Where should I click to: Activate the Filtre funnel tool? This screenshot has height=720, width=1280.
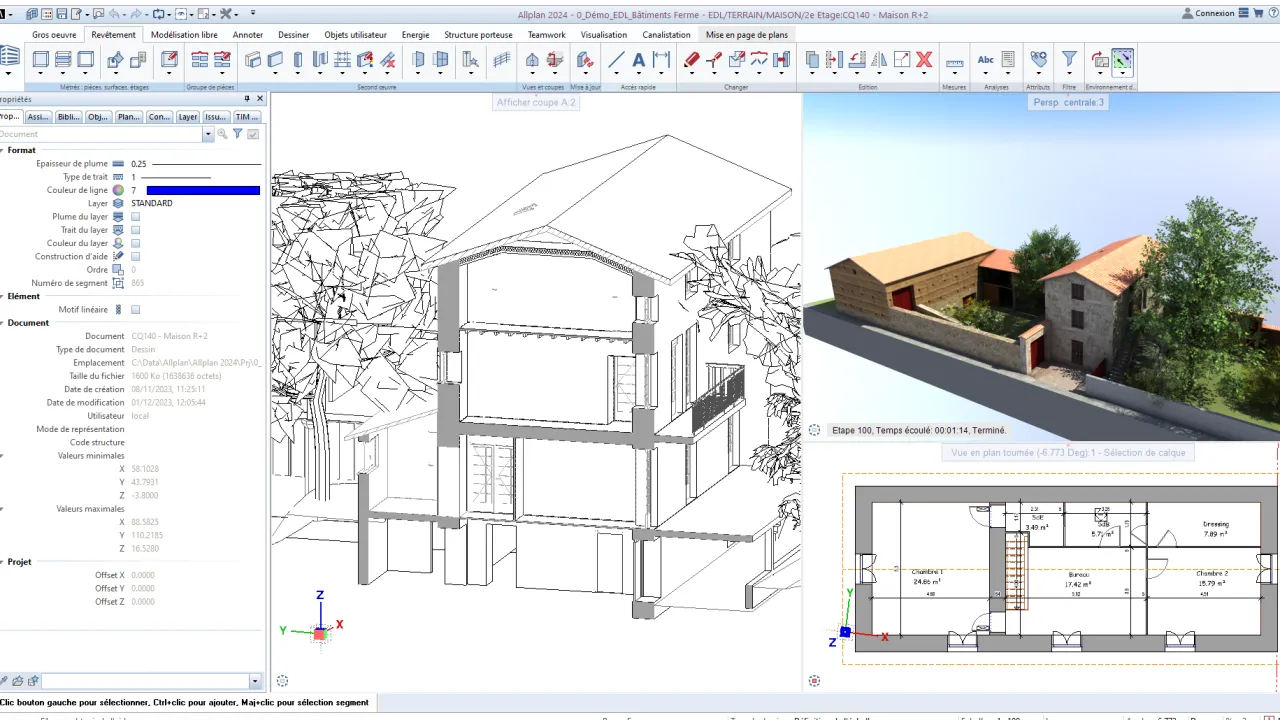(1069, 58)
